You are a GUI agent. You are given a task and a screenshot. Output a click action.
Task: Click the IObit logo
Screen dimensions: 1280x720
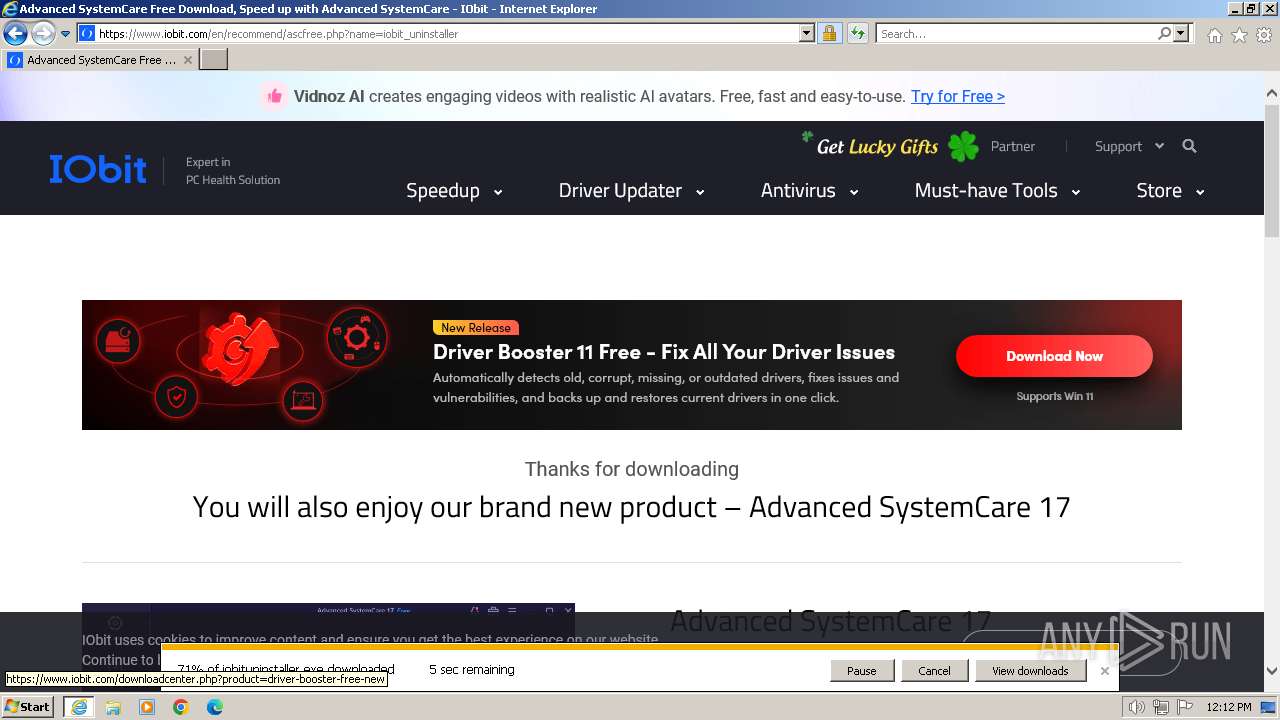(98, 169)
